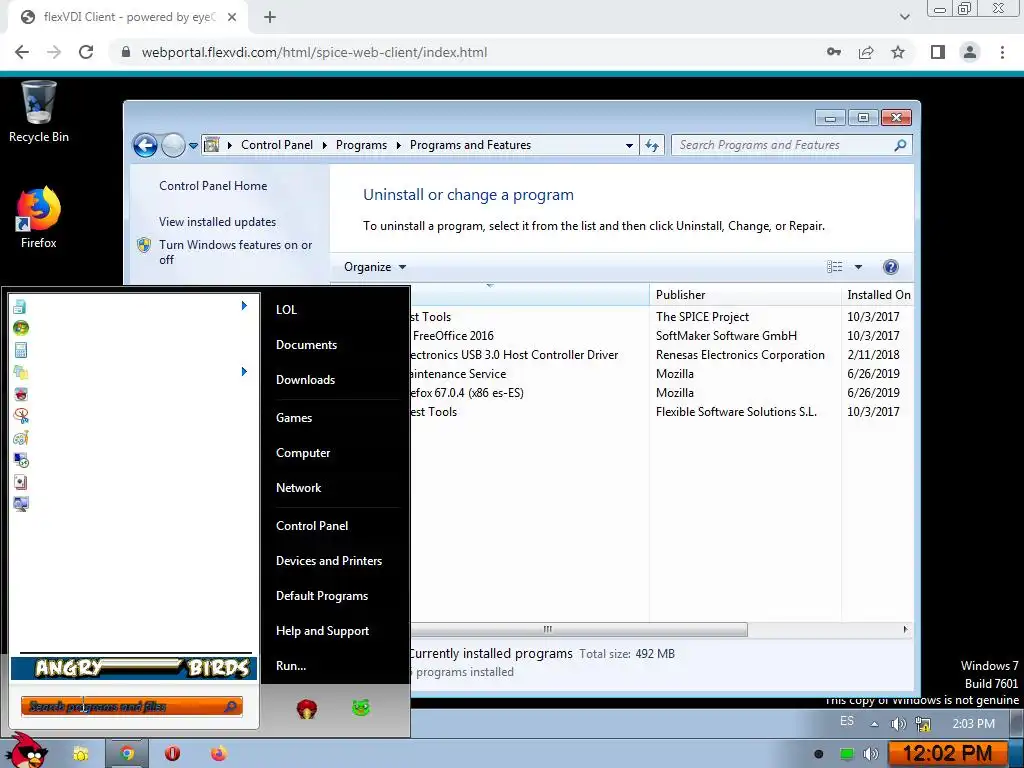Open Chrome profile avatar icon
1024x768 pixels.
970,52
